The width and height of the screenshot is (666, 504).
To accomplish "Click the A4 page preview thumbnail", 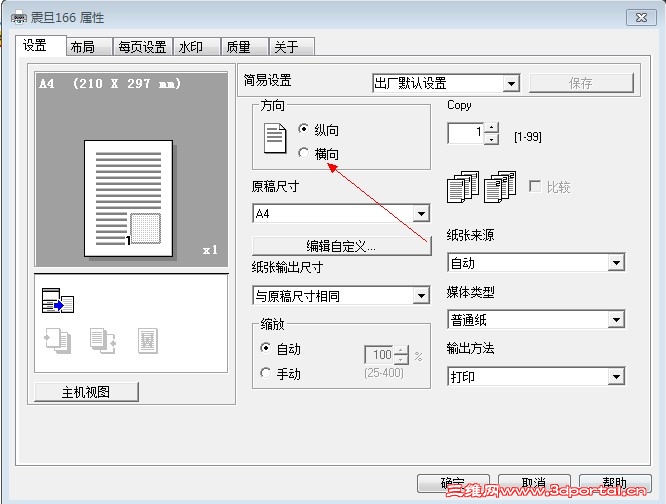I will (129, 198).
